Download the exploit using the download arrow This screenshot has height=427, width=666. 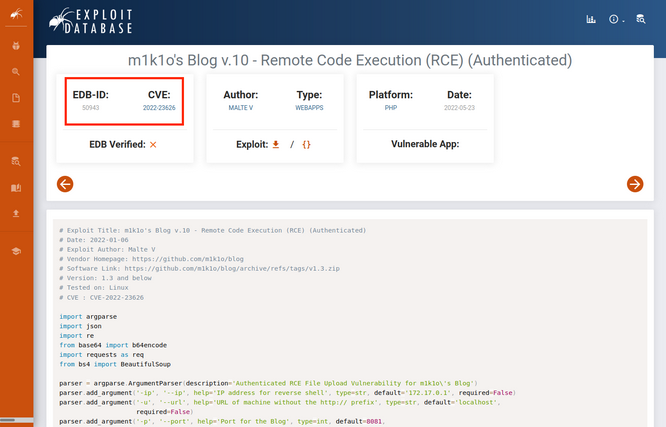click(x=276, y=144)
